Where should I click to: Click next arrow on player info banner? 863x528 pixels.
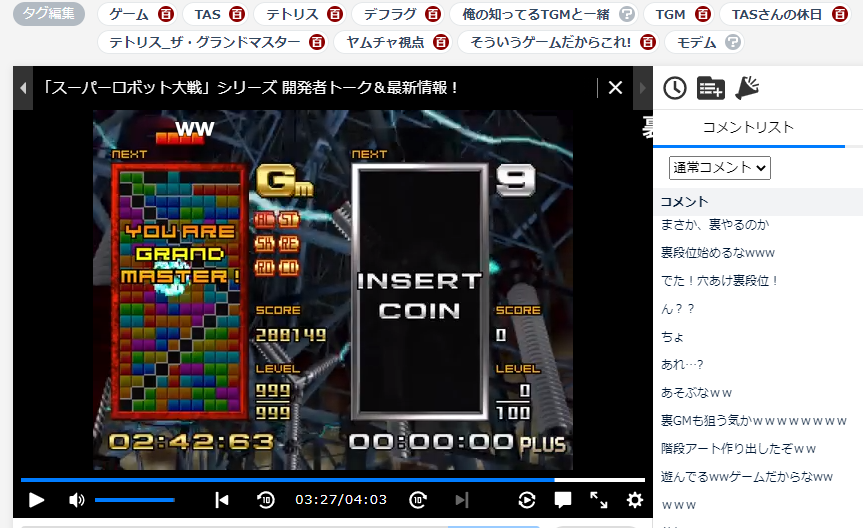point(642,88)
